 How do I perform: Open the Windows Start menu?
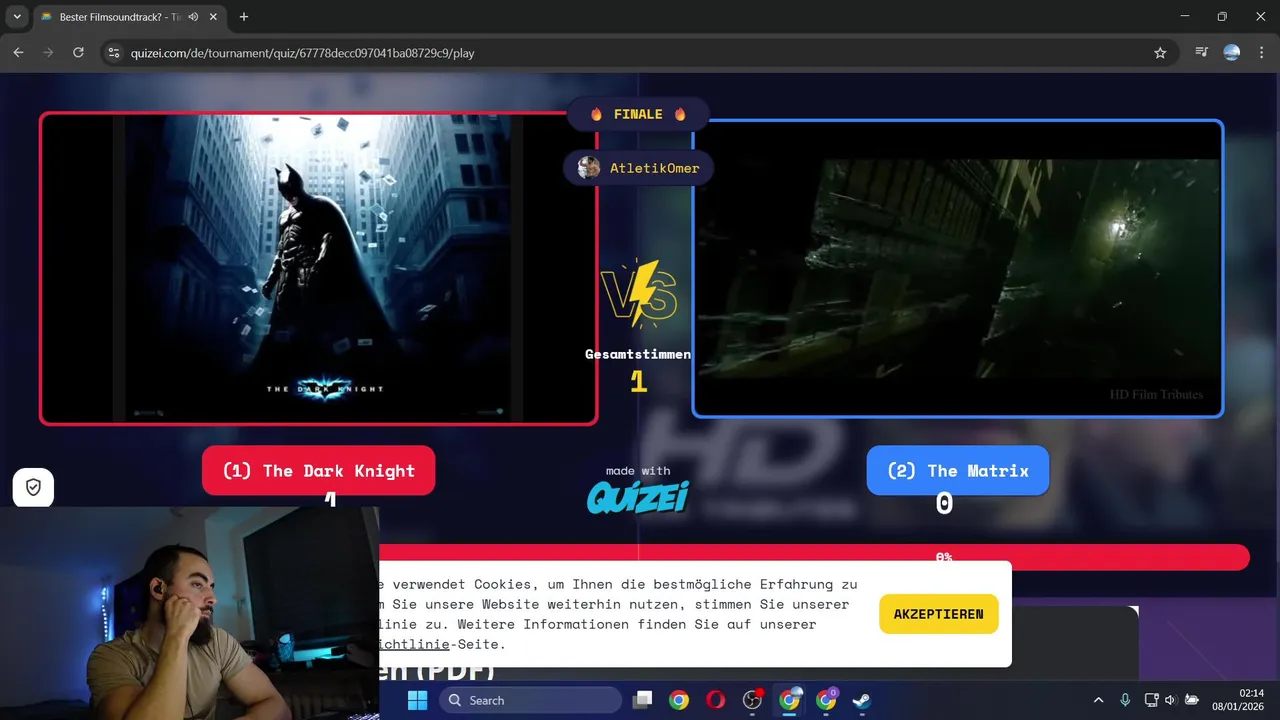(417, 700)
